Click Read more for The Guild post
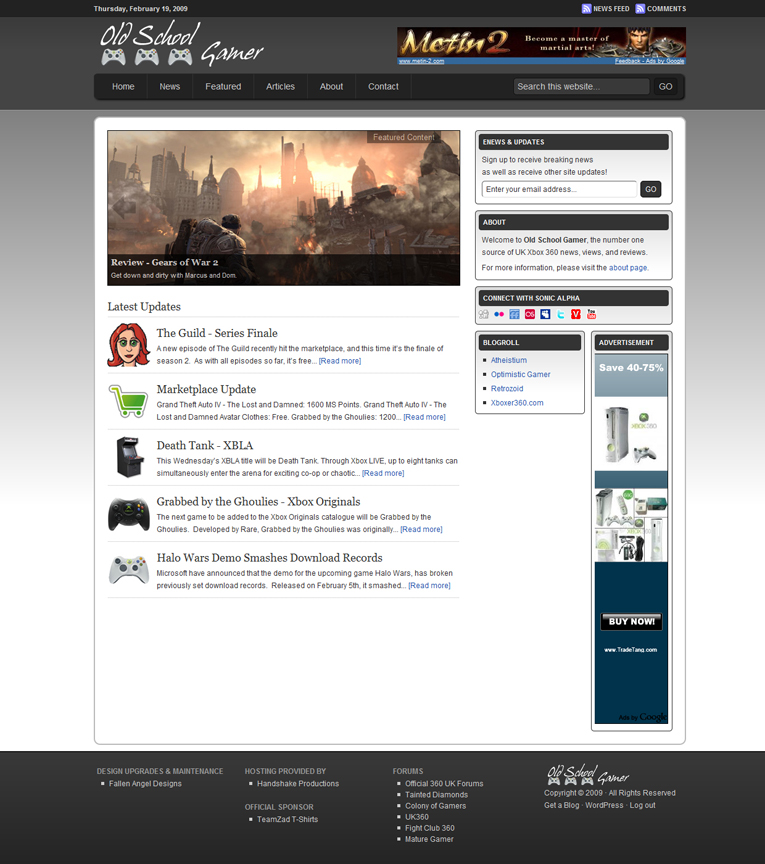This screenshot has width=765, height=864. (340, 361)
